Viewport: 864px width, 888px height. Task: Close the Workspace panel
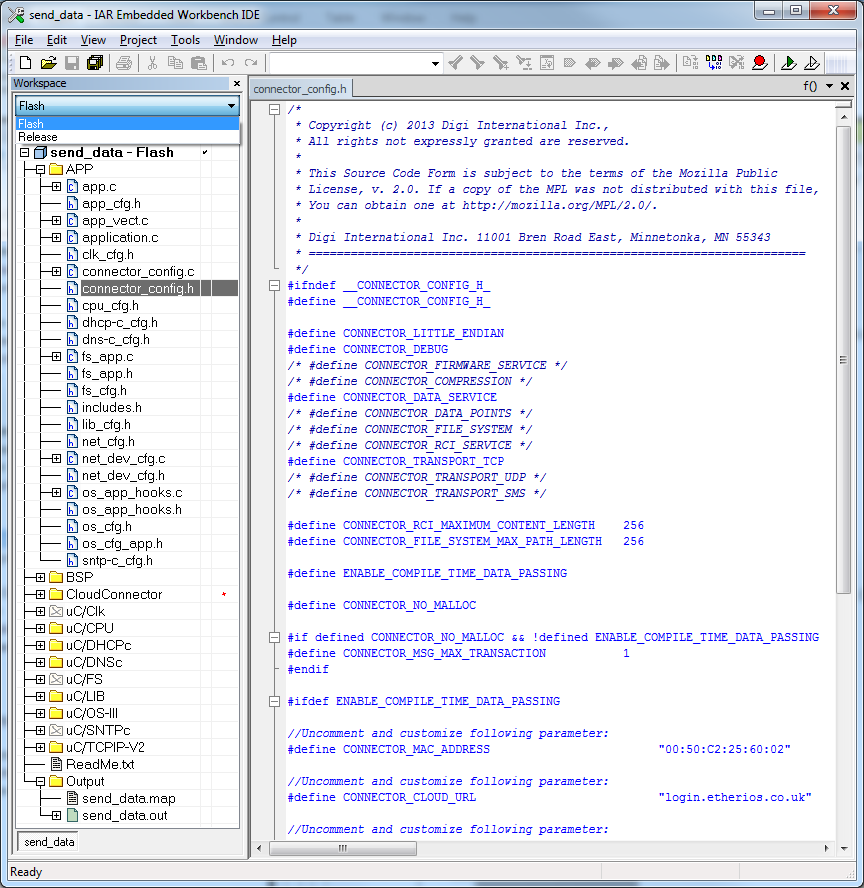(236, 84)
